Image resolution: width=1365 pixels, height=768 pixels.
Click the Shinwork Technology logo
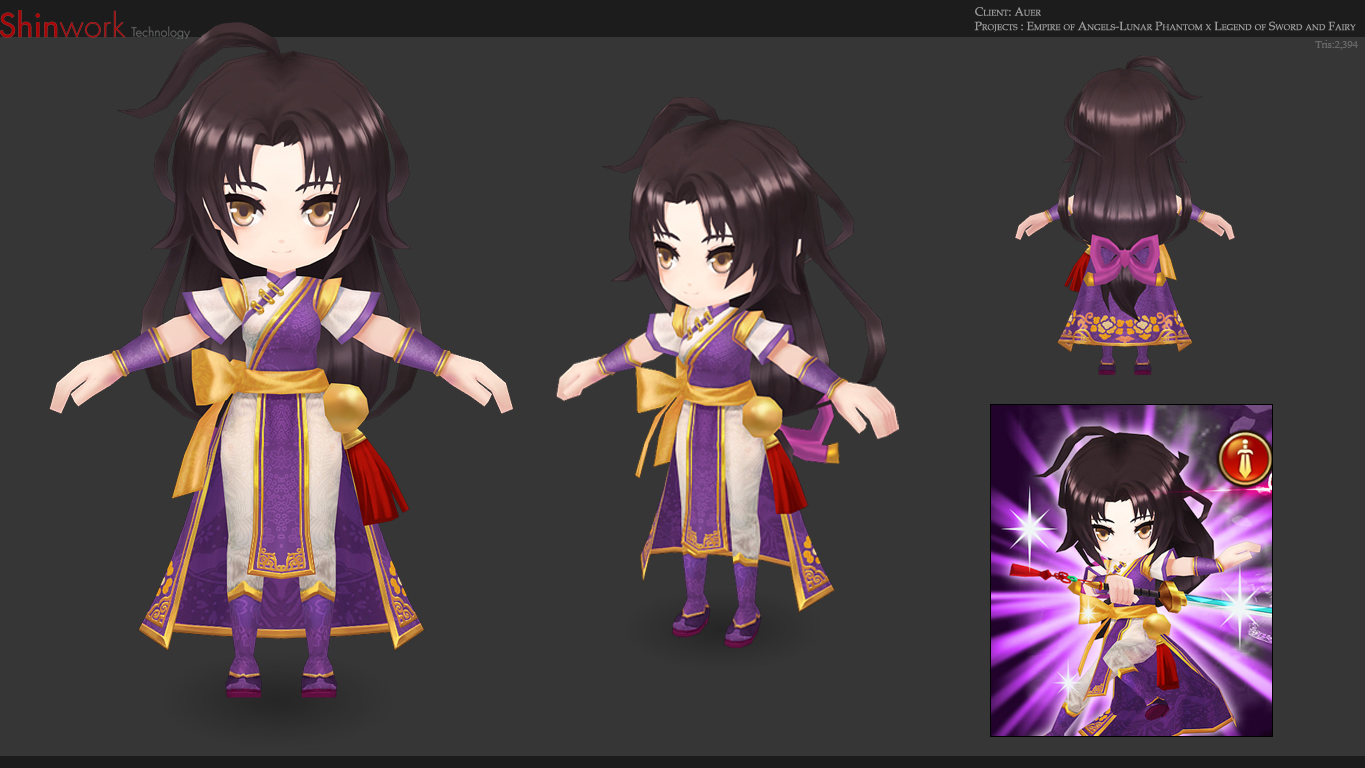95,25
